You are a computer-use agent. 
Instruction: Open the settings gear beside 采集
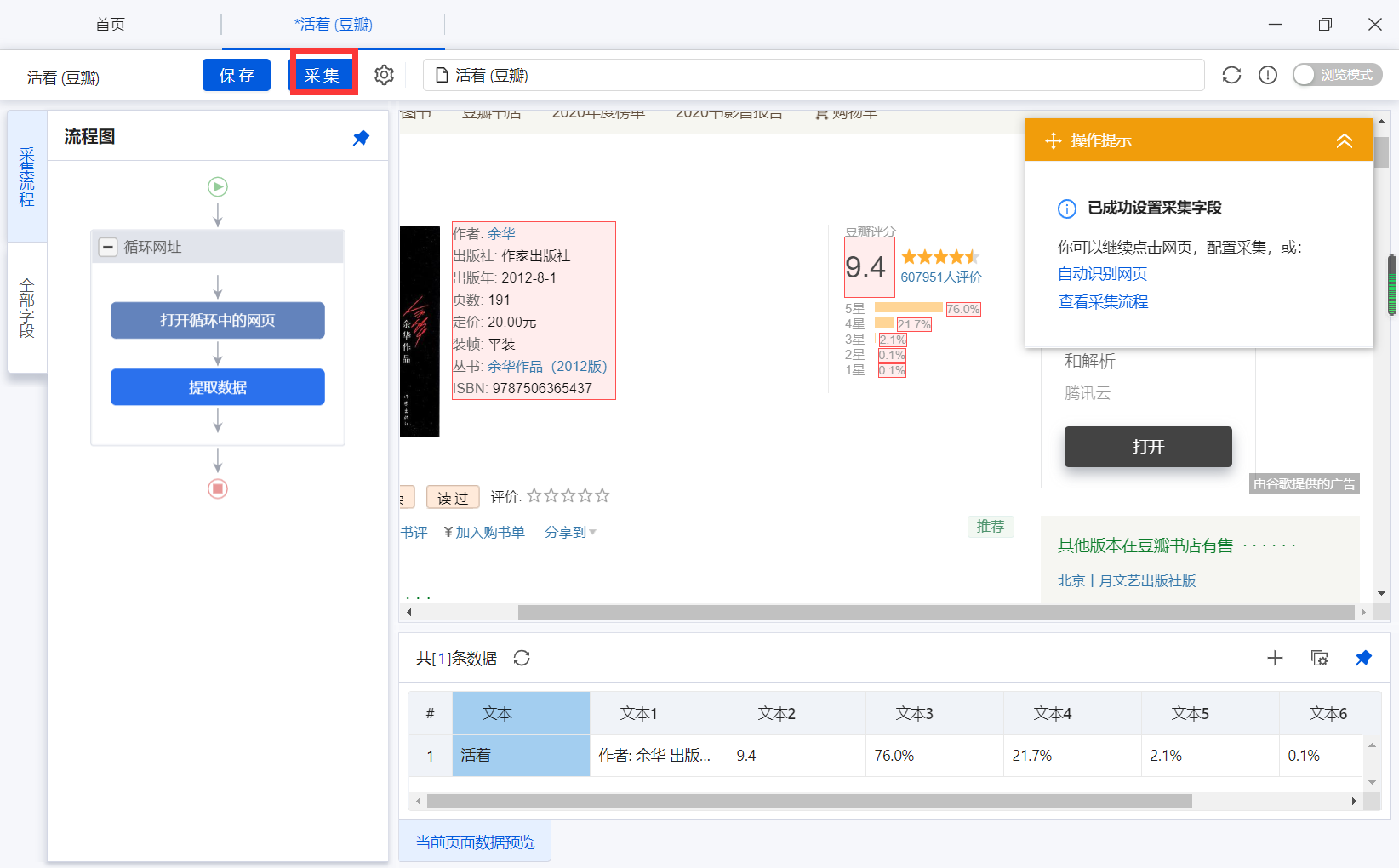[385, 75]
